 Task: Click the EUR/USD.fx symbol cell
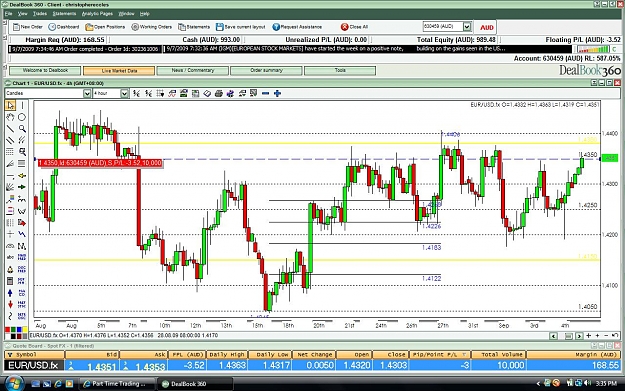pos(34,365)
